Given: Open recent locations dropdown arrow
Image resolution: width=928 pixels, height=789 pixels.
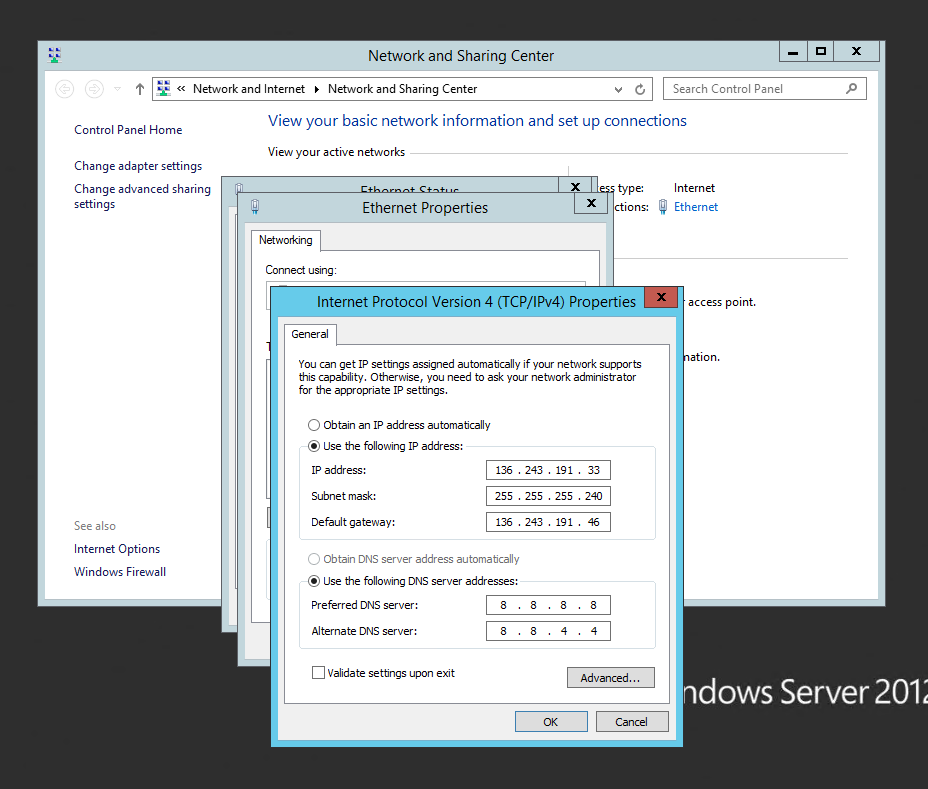Looking at the screenshot, I should [117, 89].
